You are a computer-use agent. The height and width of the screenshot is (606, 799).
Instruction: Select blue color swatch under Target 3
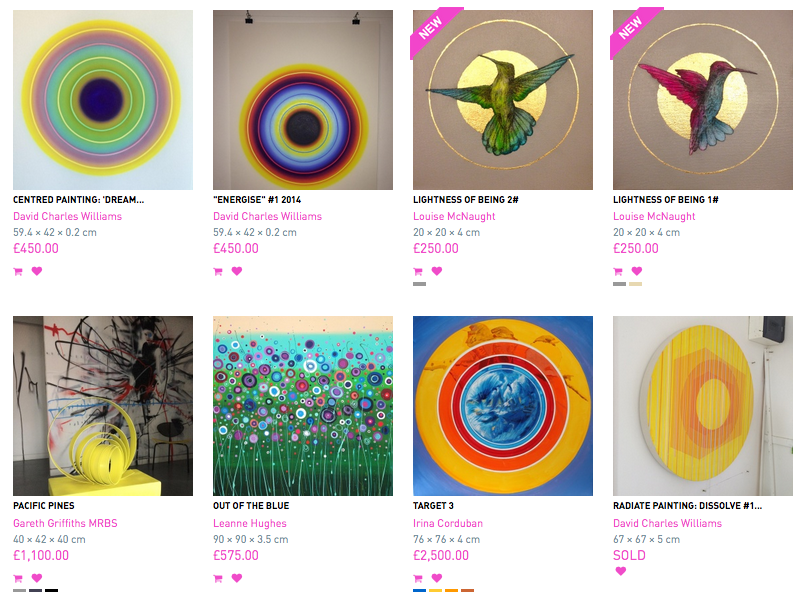tap(419, 591)
